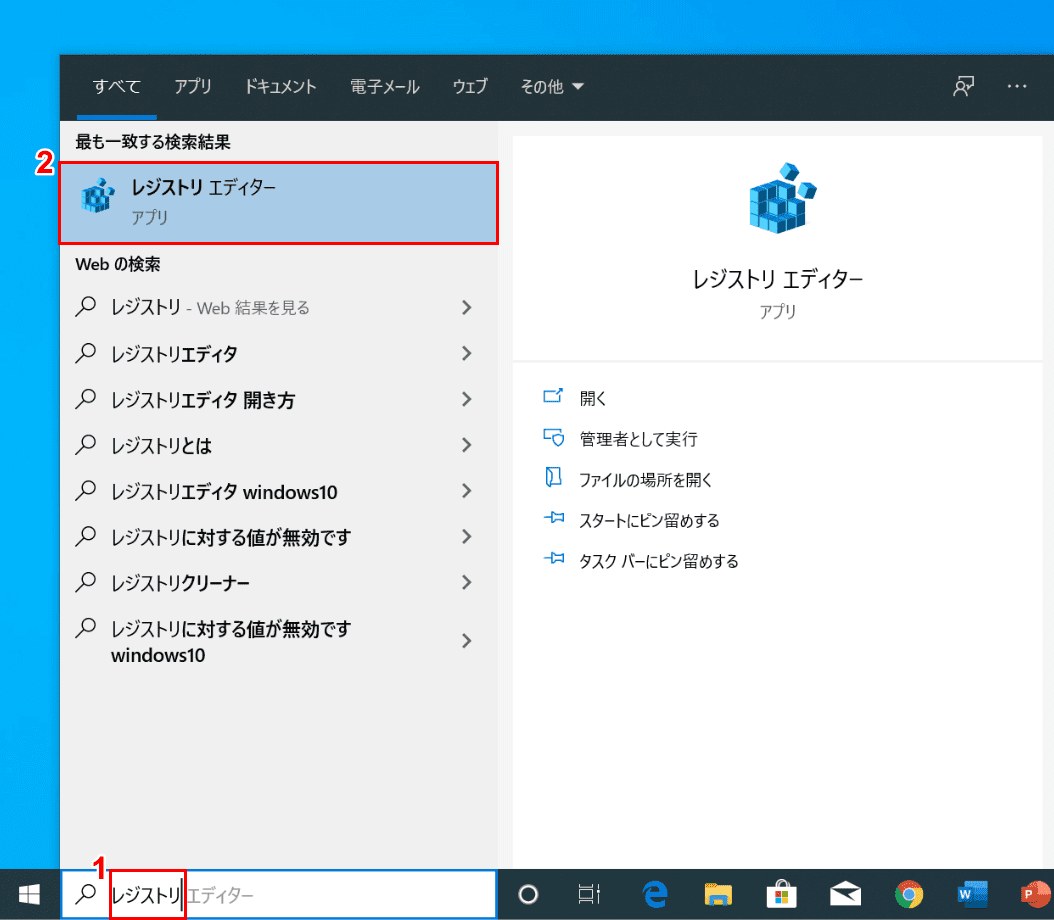Launch Microsoft Word from the taskbar
Image resolution: width=1054 pixels, height=920 pixels.
tap(972, 894)
